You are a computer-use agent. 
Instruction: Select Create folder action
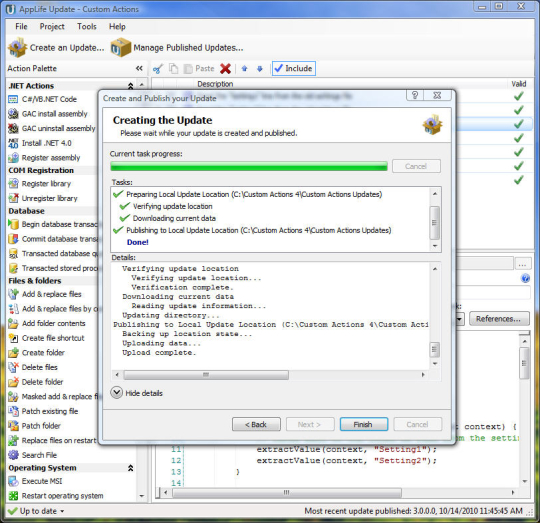point(37,353)
